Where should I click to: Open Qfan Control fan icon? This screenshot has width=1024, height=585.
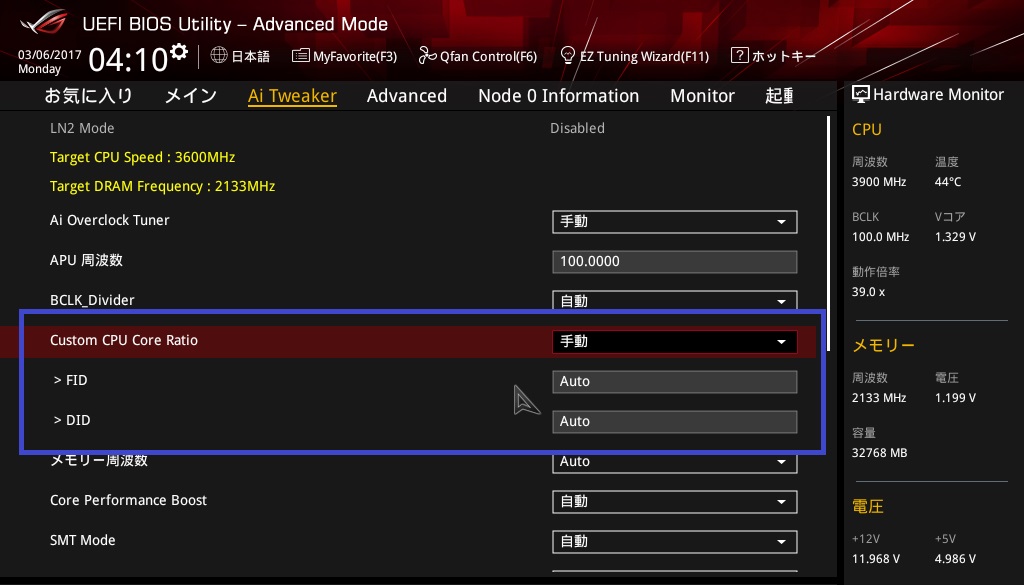click(427, 55)
